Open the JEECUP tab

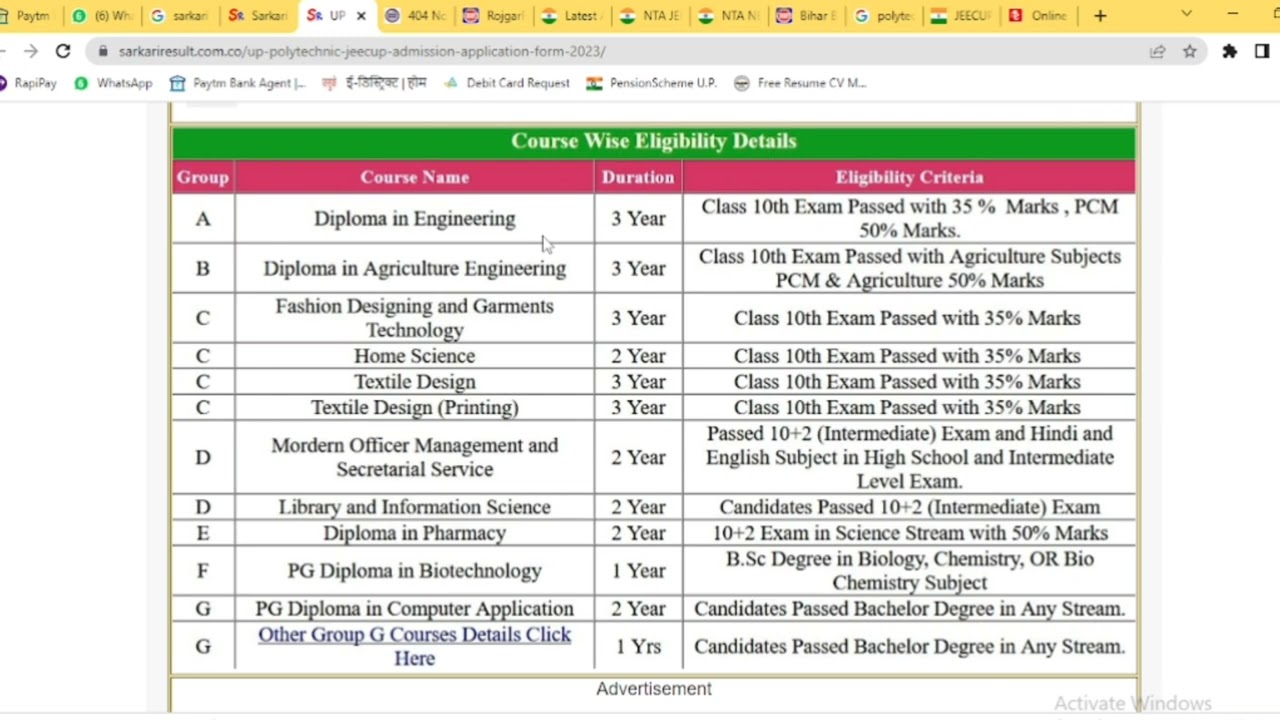click(x=961, y=16)
